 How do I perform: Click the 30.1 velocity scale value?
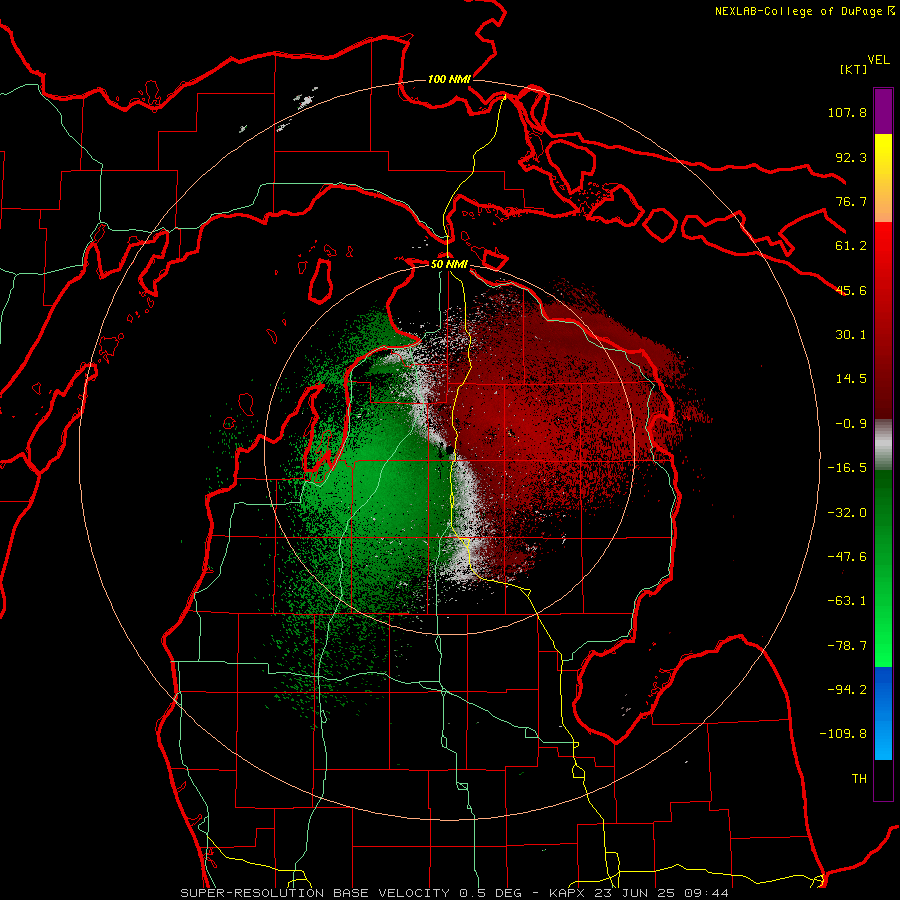[851, 335]
